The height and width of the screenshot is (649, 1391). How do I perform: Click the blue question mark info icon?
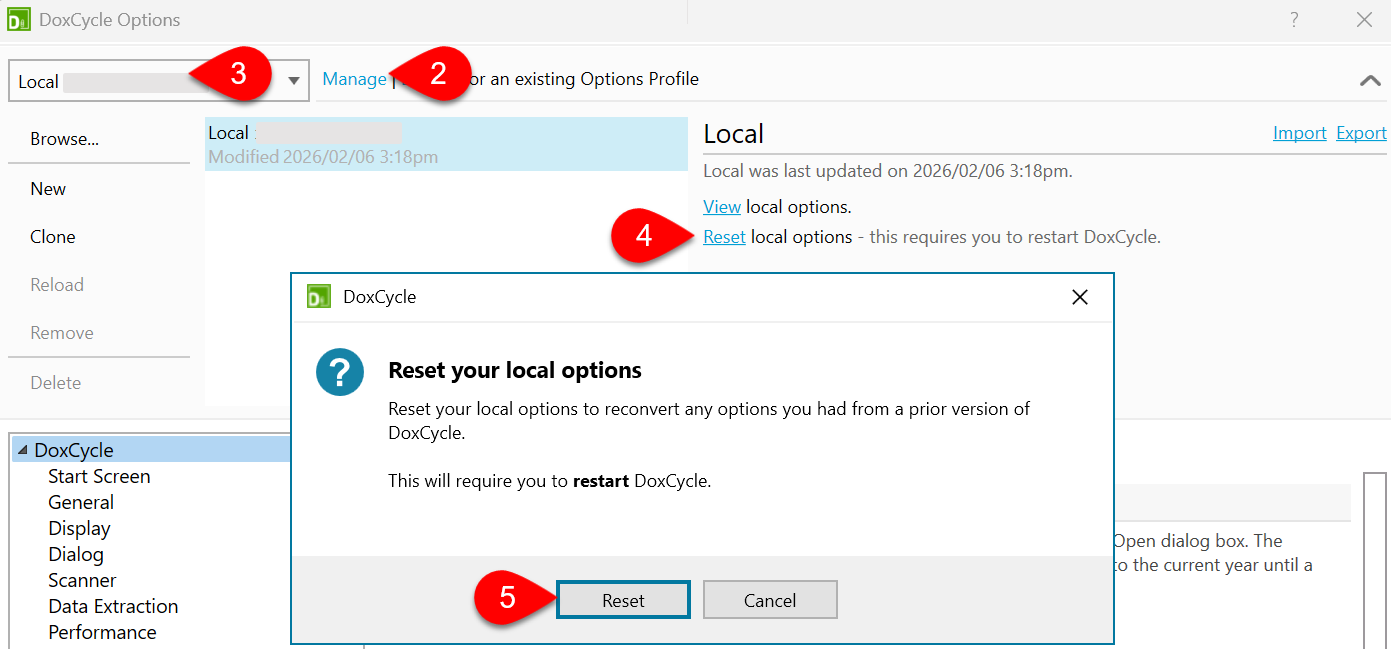(340, 371)
